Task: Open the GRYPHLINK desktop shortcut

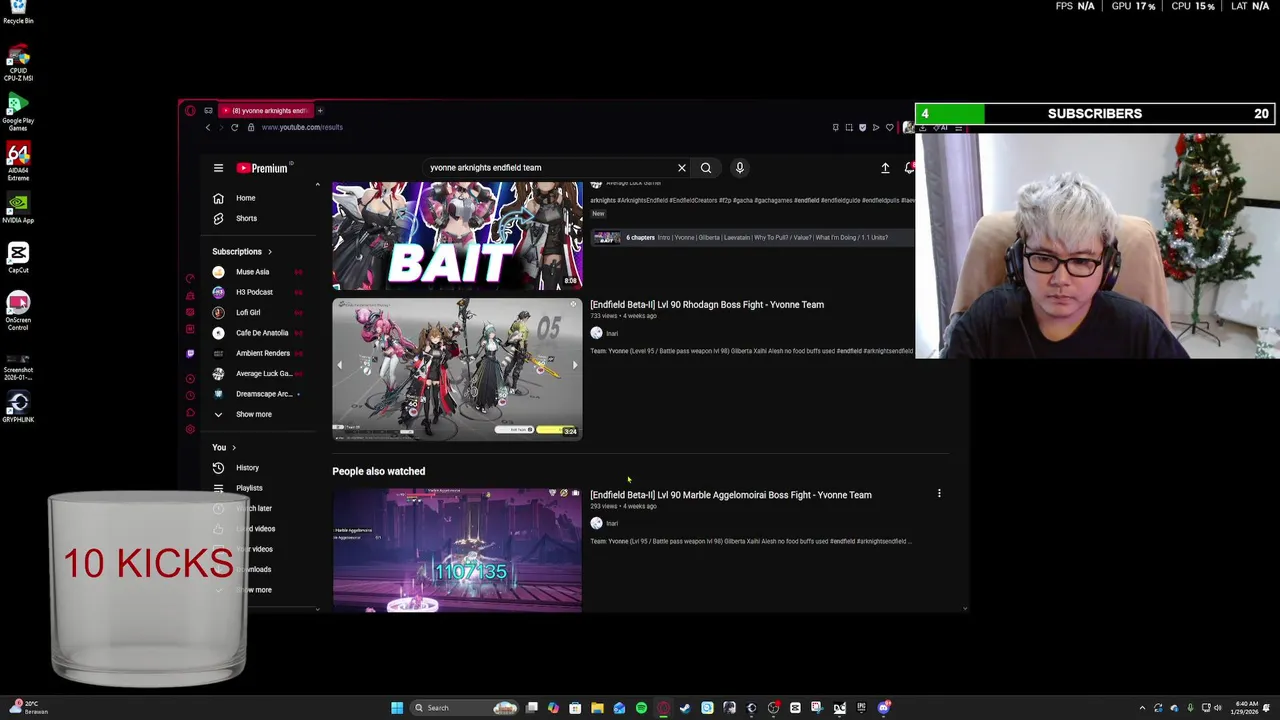Action: (18, 407)
